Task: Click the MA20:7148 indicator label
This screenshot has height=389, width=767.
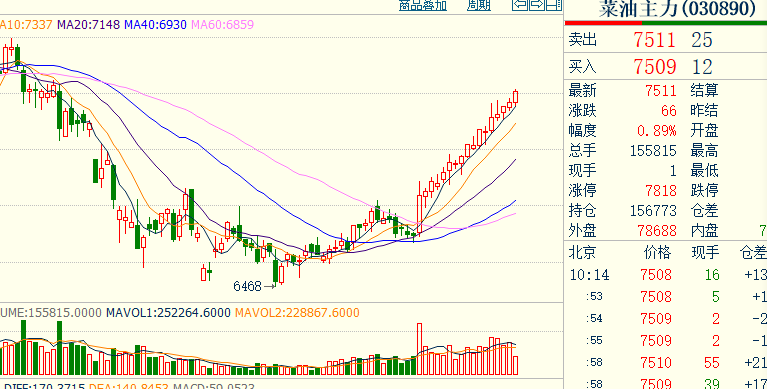Action: coord(89,24)
